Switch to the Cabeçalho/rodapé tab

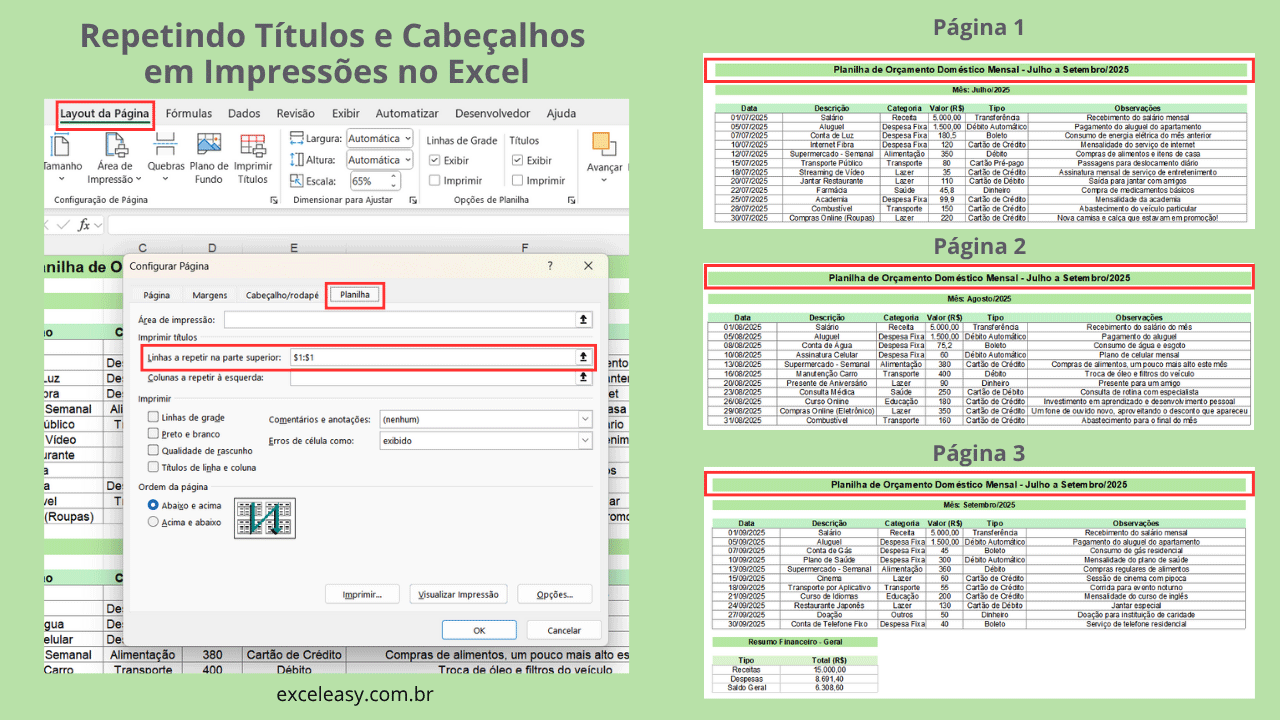tap(283, 295)
